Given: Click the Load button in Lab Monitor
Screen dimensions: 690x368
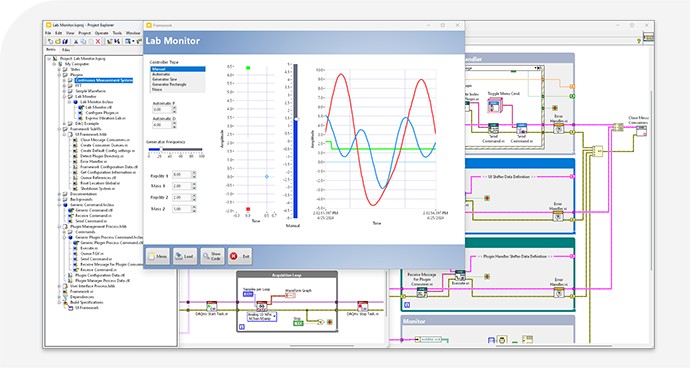Looking at the screenshot, I should (x=185, y=256).
